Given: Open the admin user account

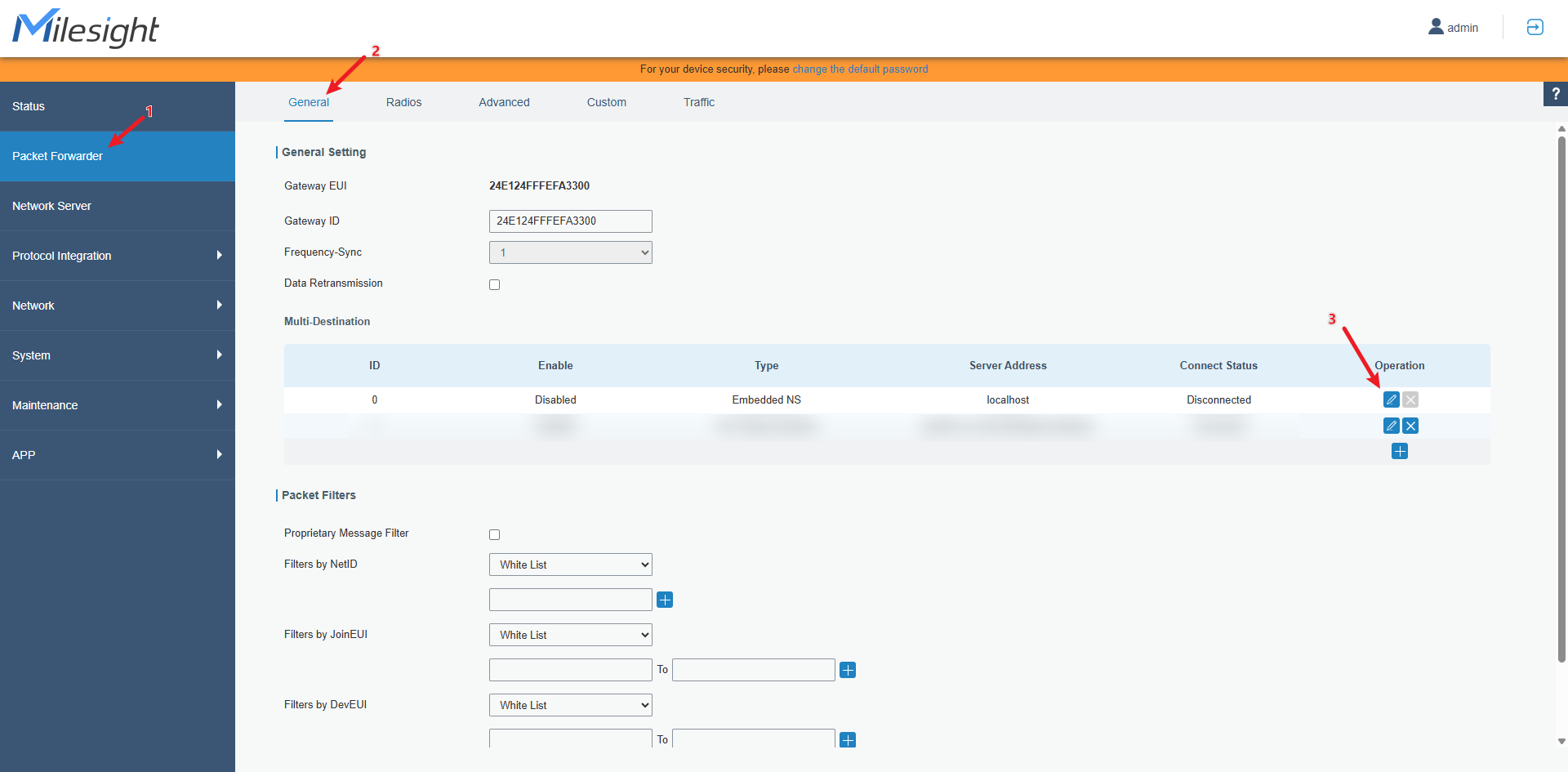Looking at the screenshot, I should tap(1453, 28).
